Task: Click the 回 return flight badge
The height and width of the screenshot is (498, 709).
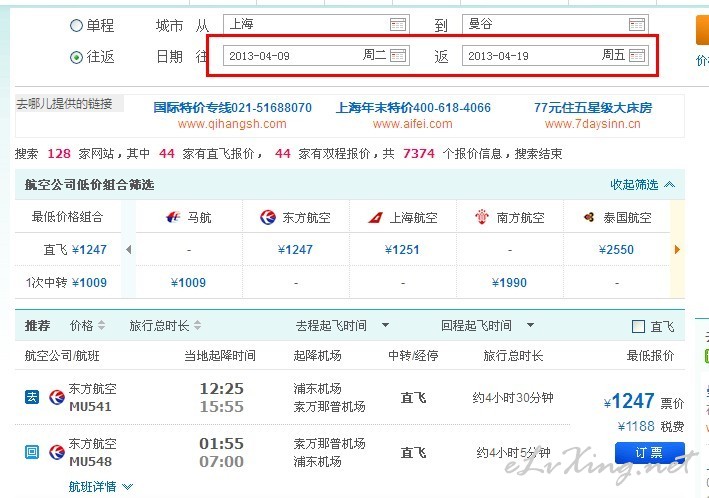Action: pyautogui.click(x=32, y=452)
